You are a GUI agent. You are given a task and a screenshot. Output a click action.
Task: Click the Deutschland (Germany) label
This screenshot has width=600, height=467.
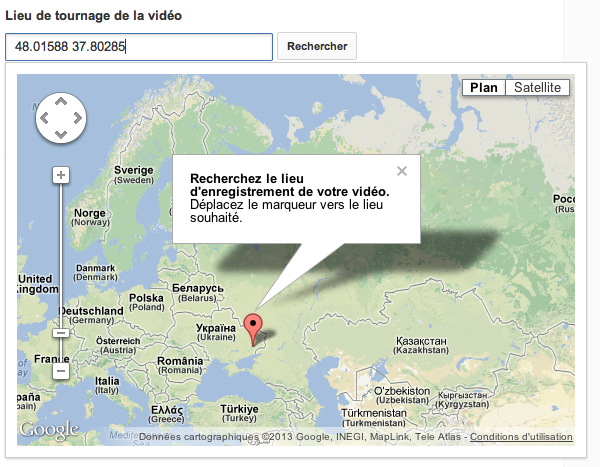[x=91, y=315]
